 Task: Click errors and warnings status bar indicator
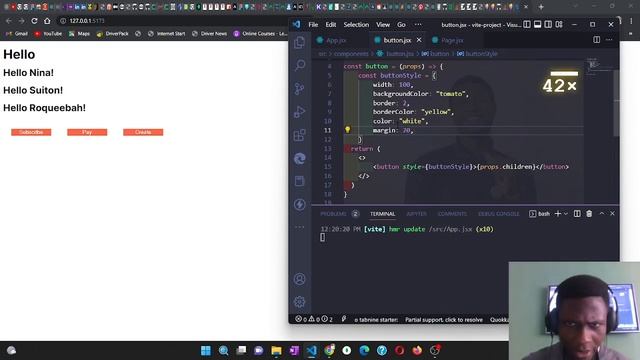(314, 319)
